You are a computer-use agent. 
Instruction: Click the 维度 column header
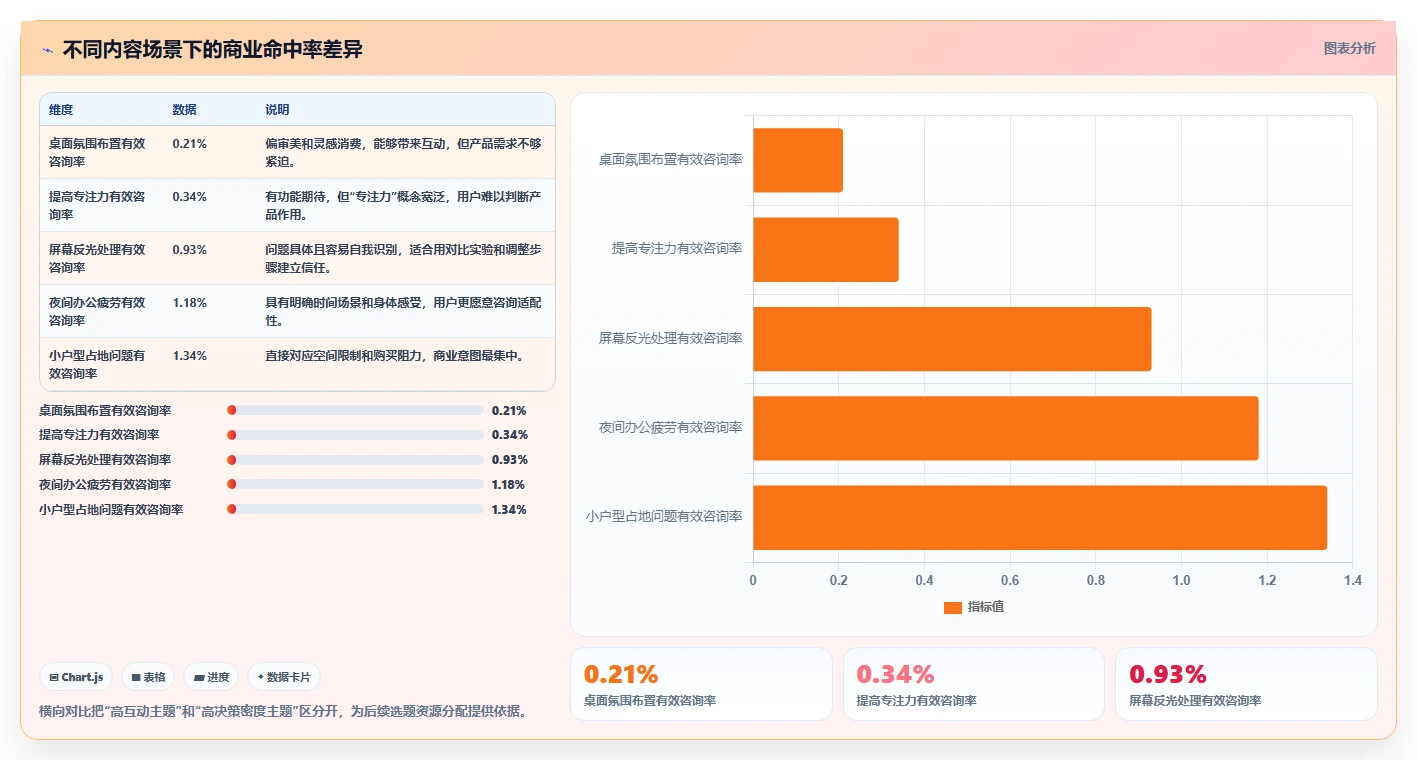click(x=61, y=110)
